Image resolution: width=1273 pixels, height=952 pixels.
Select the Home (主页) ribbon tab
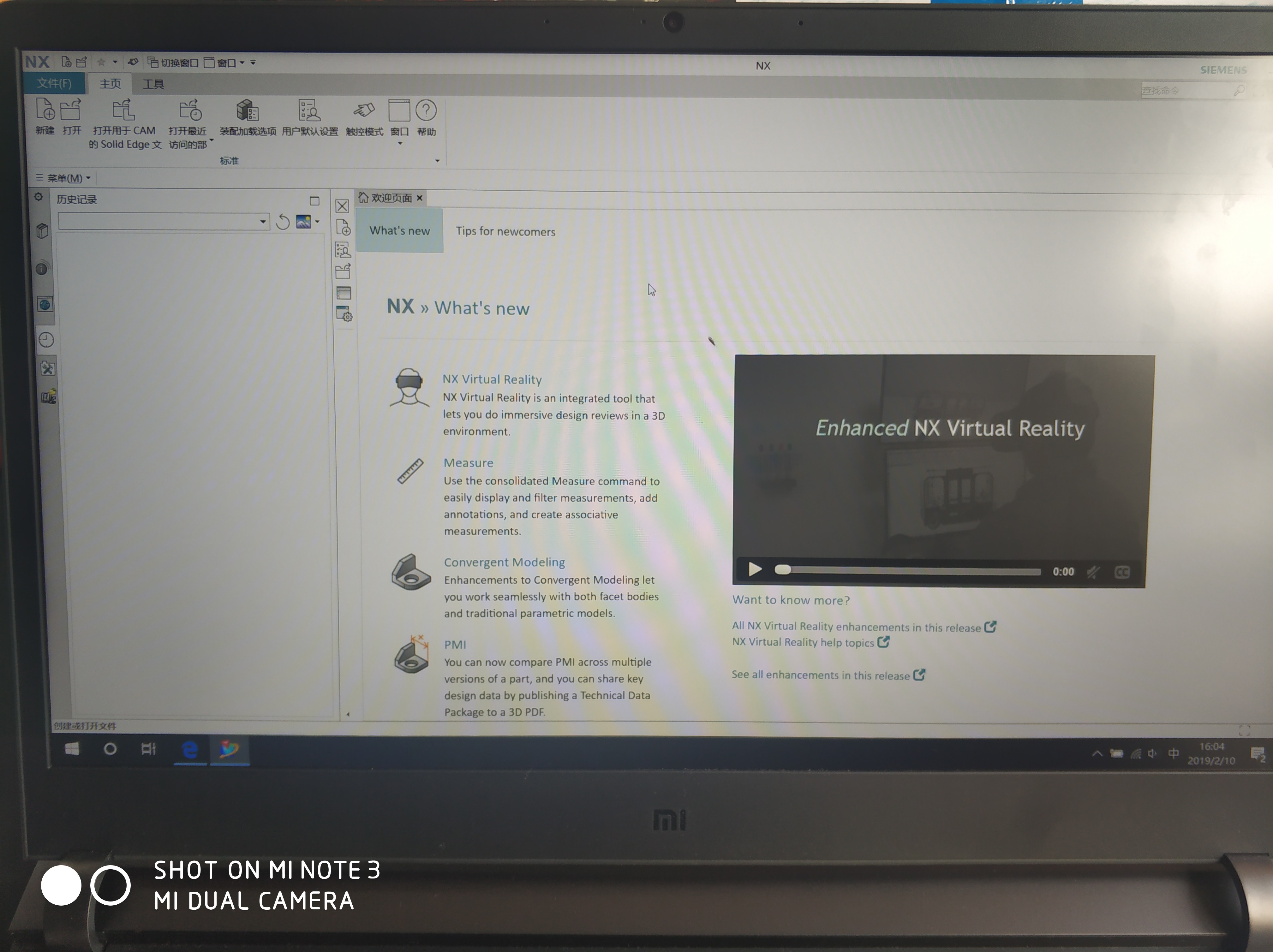click(110, 84)
